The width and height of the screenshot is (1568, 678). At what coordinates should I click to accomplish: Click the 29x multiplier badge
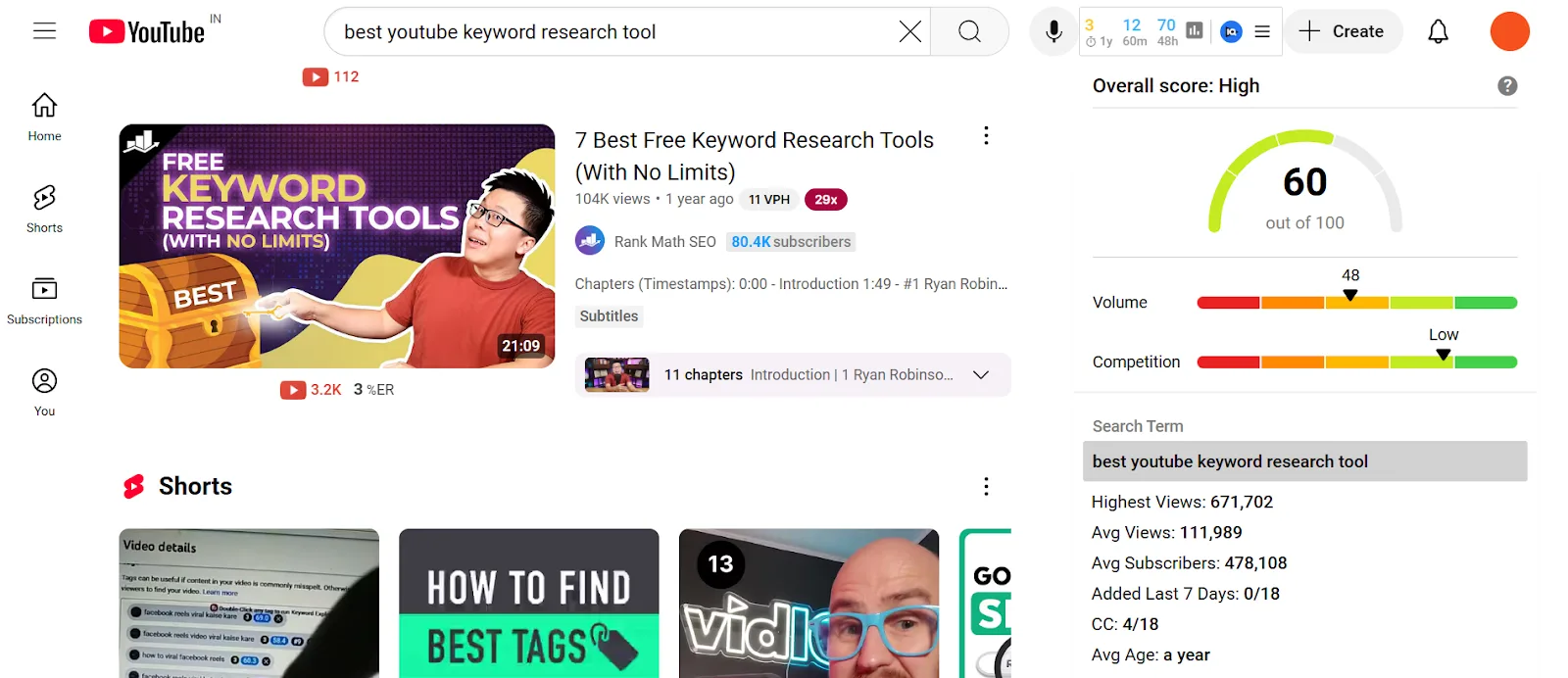(x=826, y=199)
